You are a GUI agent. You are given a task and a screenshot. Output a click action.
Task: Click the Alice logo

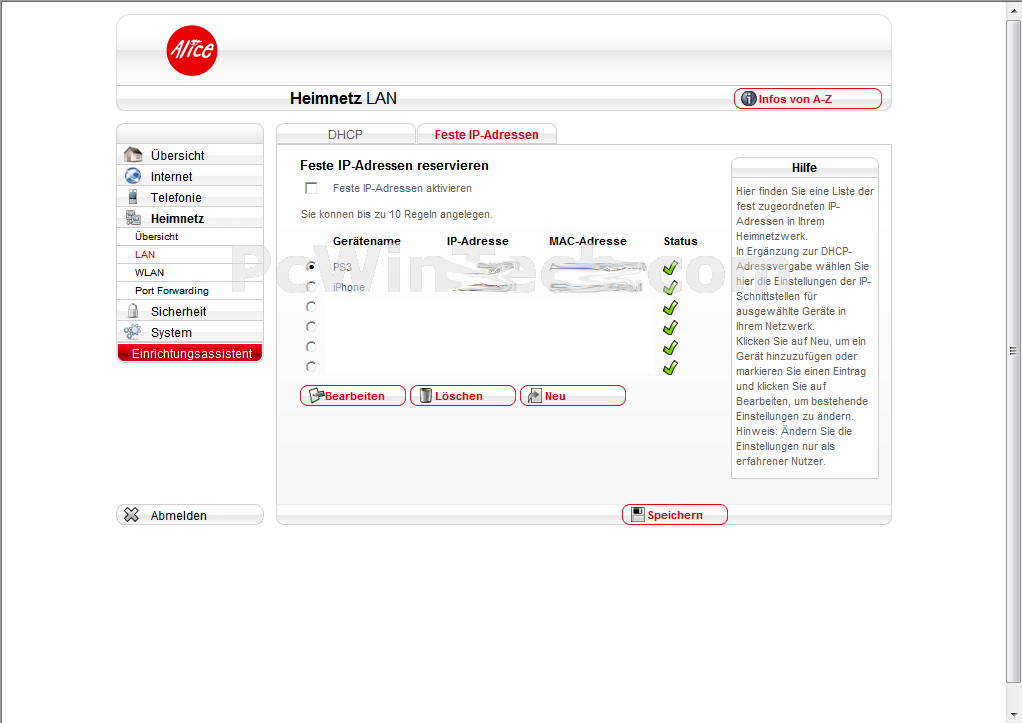192,50
